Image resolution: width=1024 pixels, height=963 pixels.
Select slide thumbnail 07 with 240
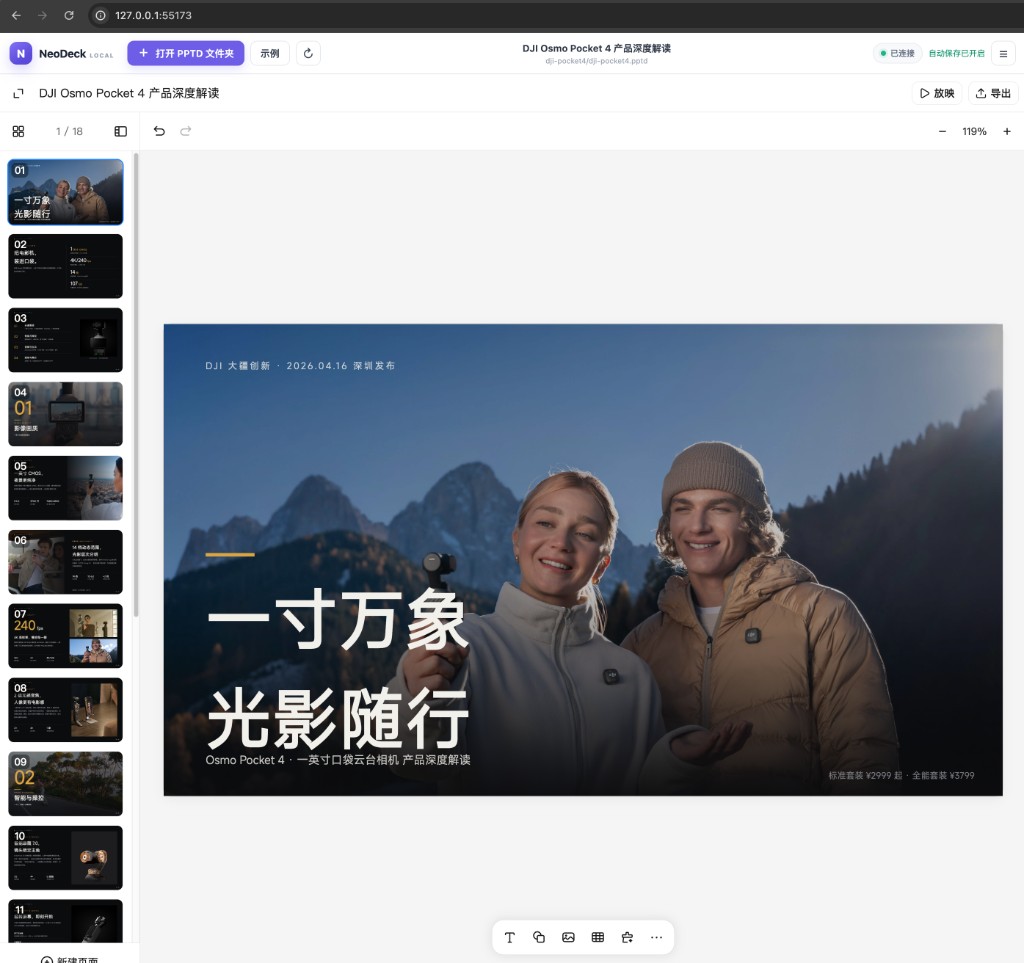(x=65, y=636)
